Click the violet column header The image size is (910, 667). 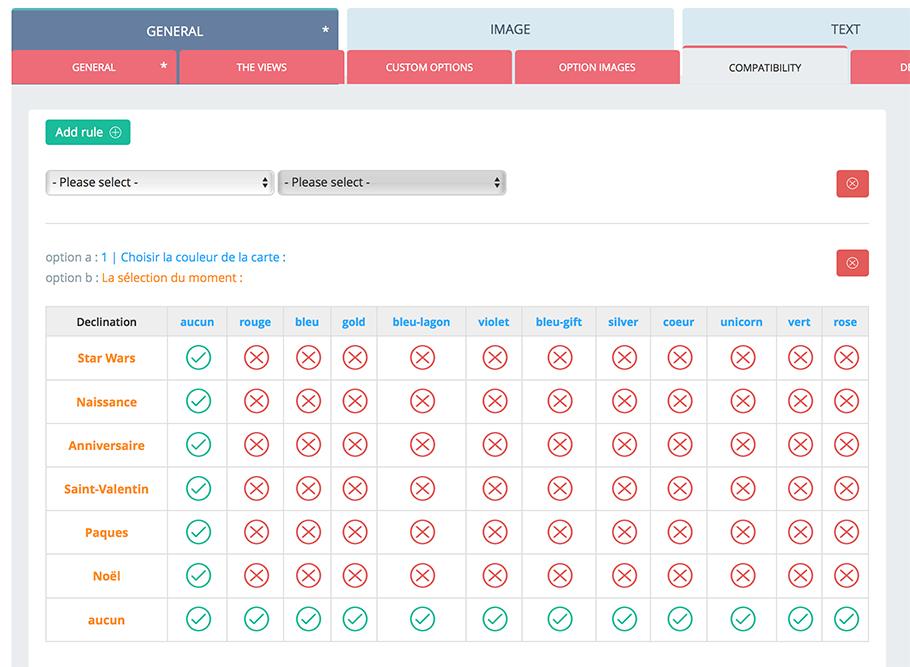tap(493, 322)
